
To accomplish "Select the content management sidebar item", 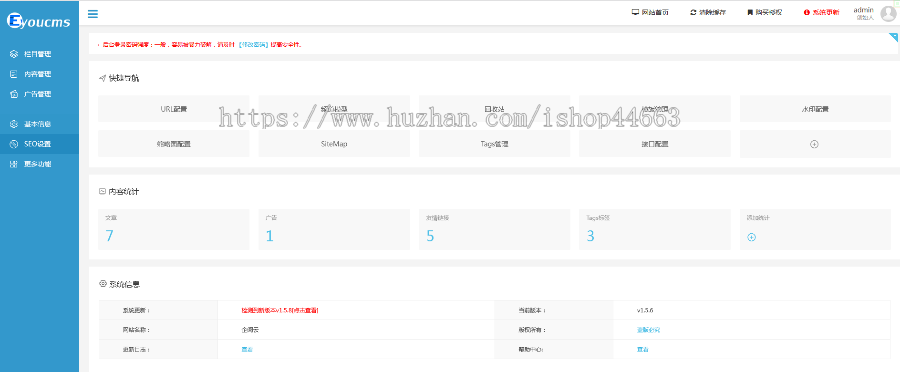I will tap(40, 74).
